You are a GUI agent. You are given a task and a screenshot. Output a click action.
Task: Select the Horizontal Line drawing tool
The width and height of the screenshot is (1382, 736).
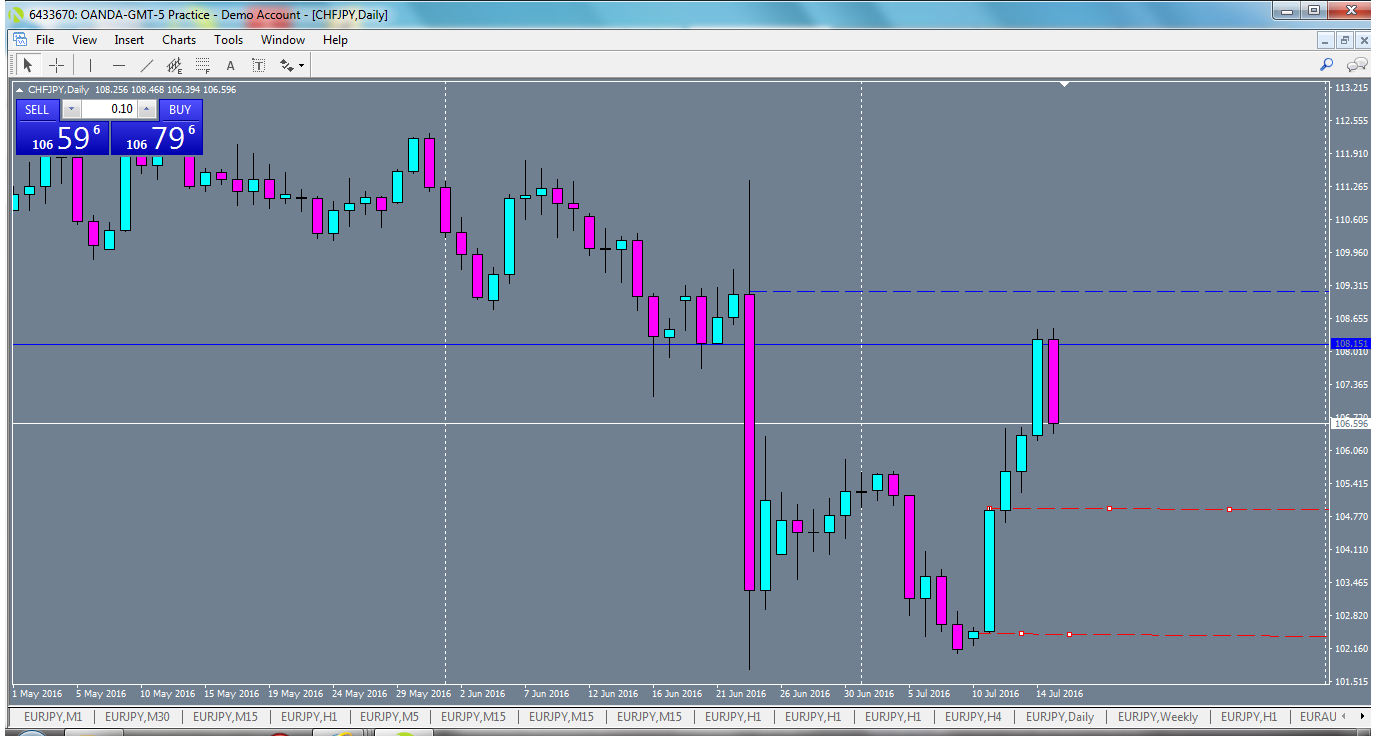pyautogui.click(x=118, y=64)
